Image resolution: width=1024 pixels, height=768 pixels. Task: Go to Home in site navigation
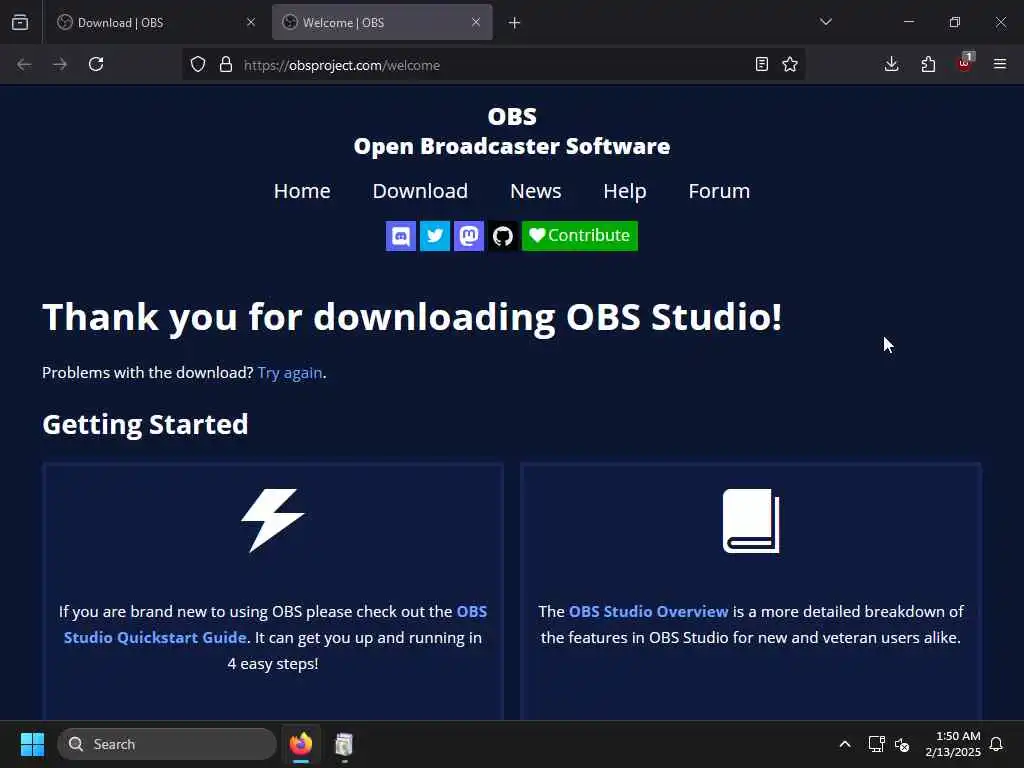[302, 191]
